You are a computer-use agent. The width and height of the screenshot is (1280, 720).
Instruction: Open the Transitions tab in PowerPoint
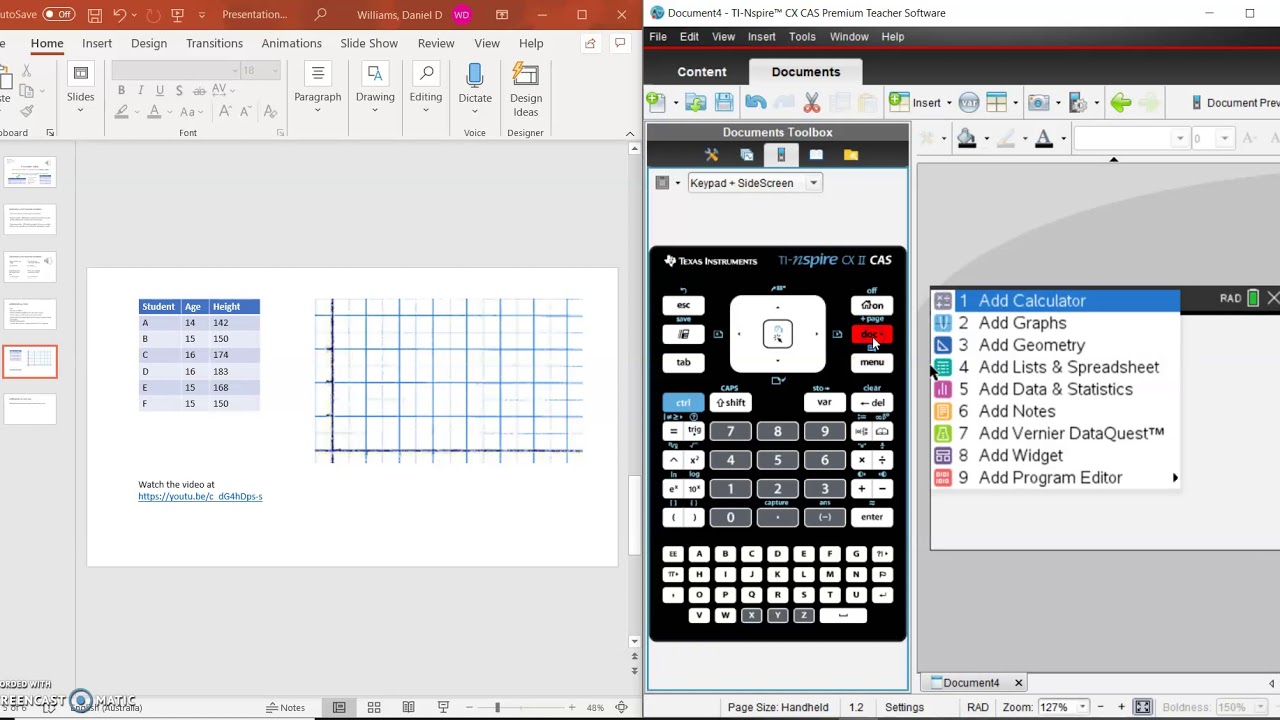[x=214, y=44]
